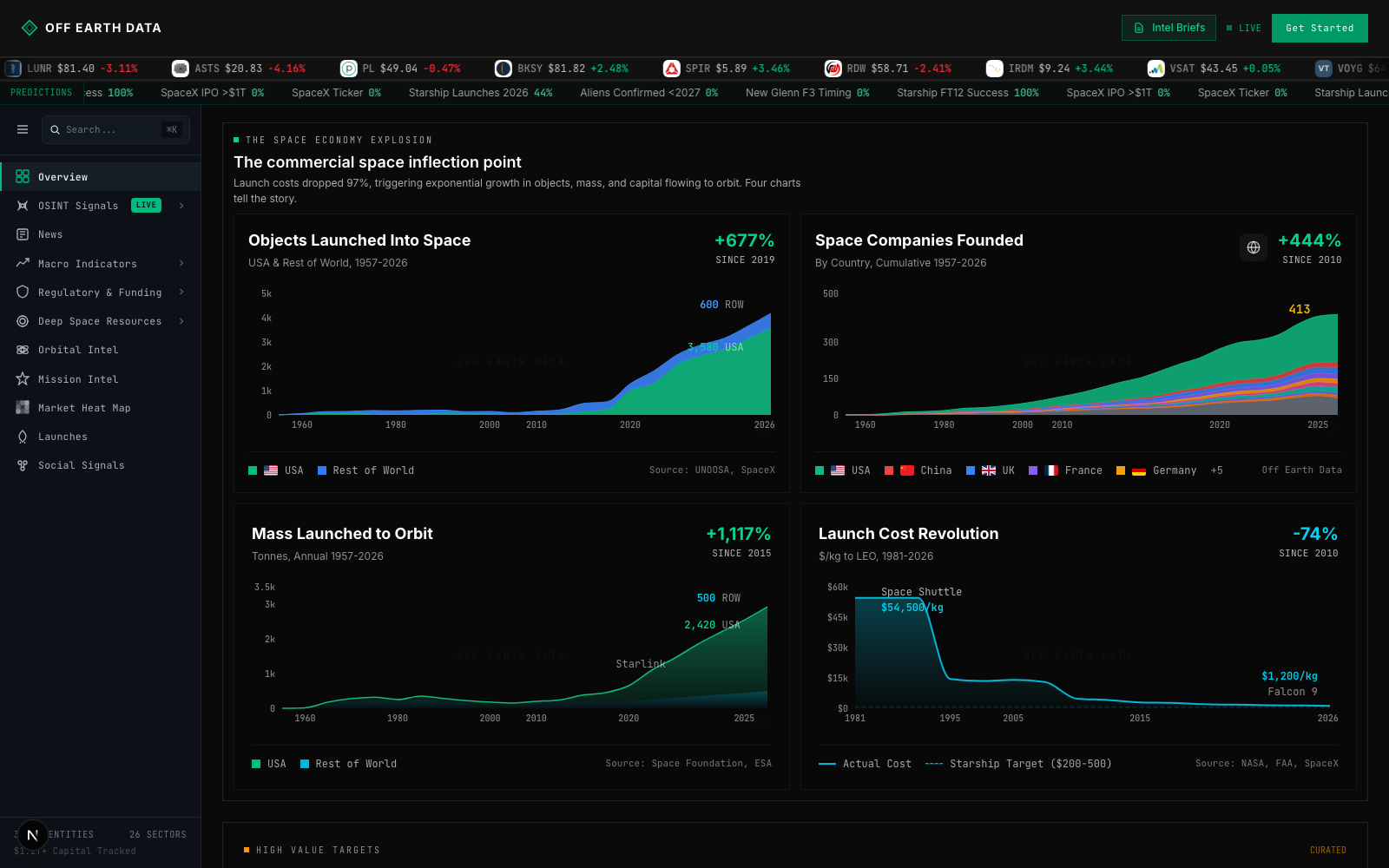Click the Mission Intel star icon

23,378
